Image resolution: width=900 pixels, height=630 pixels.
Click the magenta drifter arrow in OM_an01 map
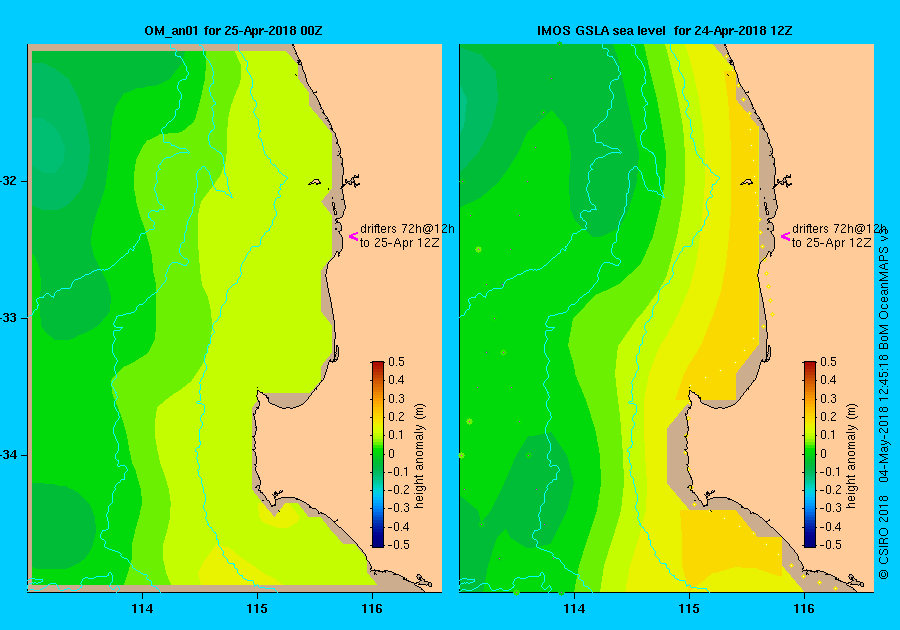[x=354, y=236]
